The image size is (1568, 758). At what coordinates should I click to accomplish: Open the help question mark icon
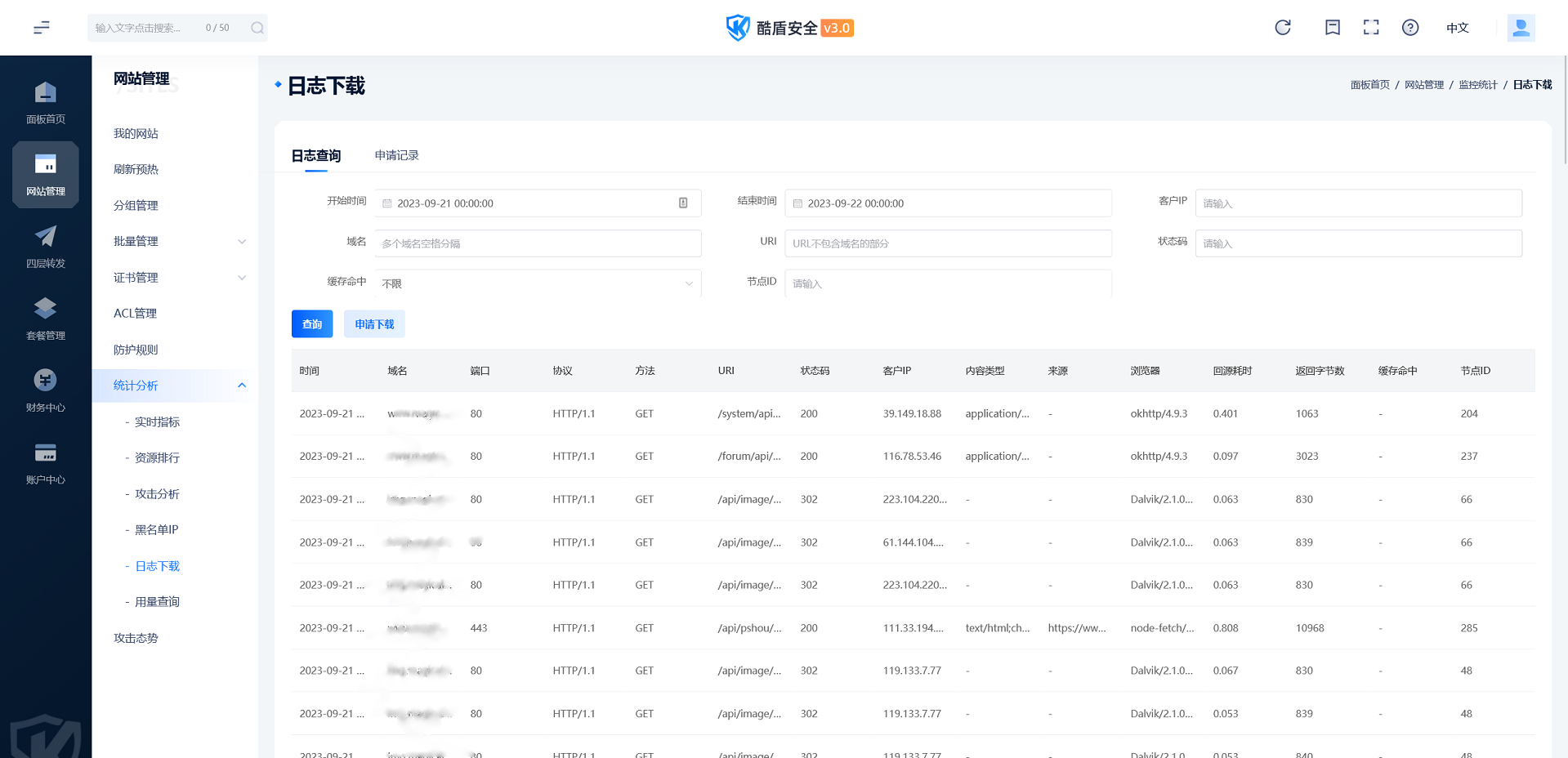pyautogui.click(x=1410, y=28)
